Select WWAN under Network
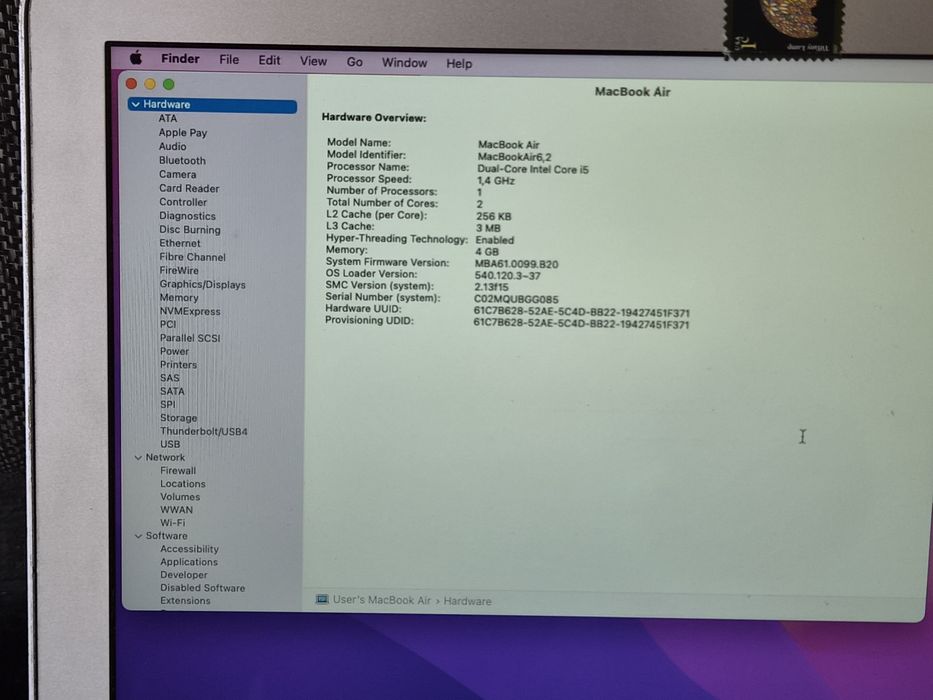The image size is (933, 700). pyautogui.click(x=177, y=510)
